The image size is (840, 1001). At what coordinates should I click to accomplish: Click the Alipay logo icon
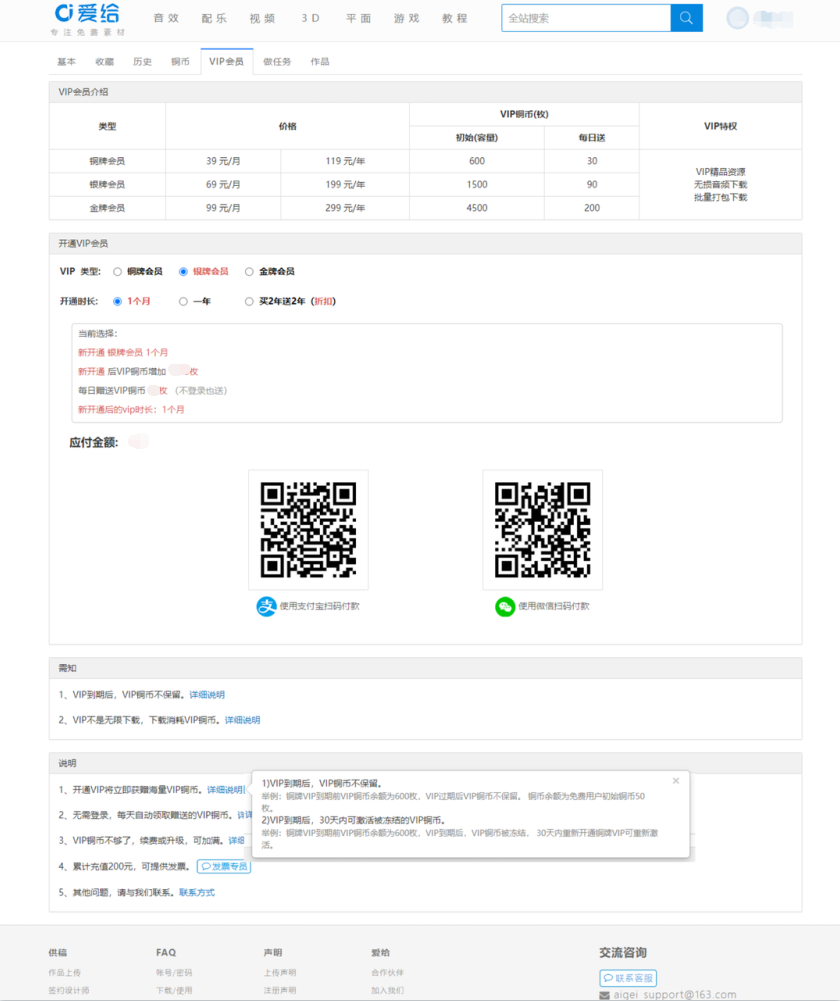[266, 606]
